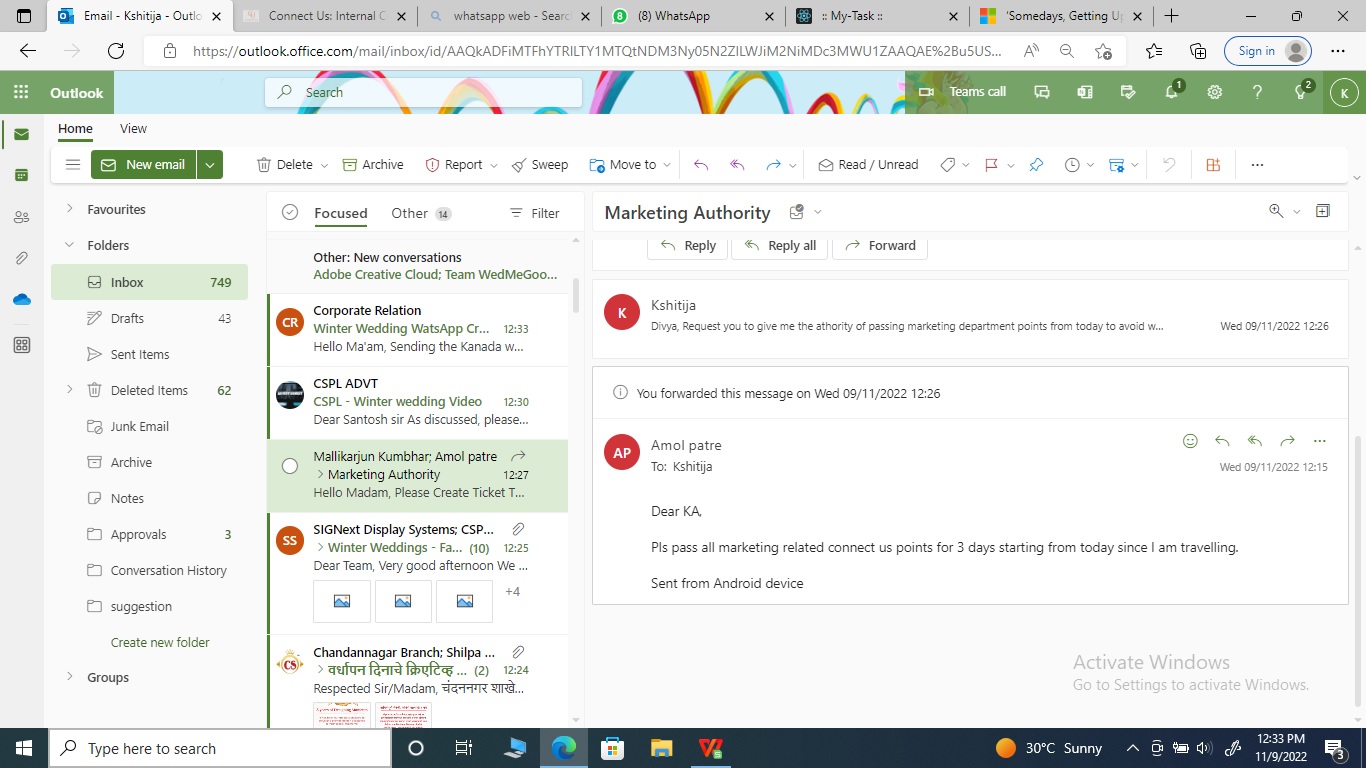The height and width of the screenshot is (768, 1366).
Task: Expand the Favourites section
Action: (x=69, y=209)
